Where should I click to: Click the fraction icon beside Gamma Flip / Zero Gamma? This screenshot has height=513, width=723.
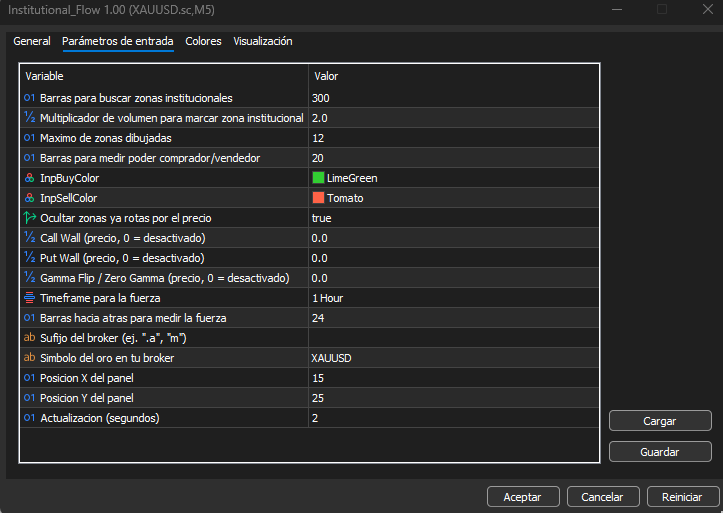pyautogui.click(x=30, y=277)
